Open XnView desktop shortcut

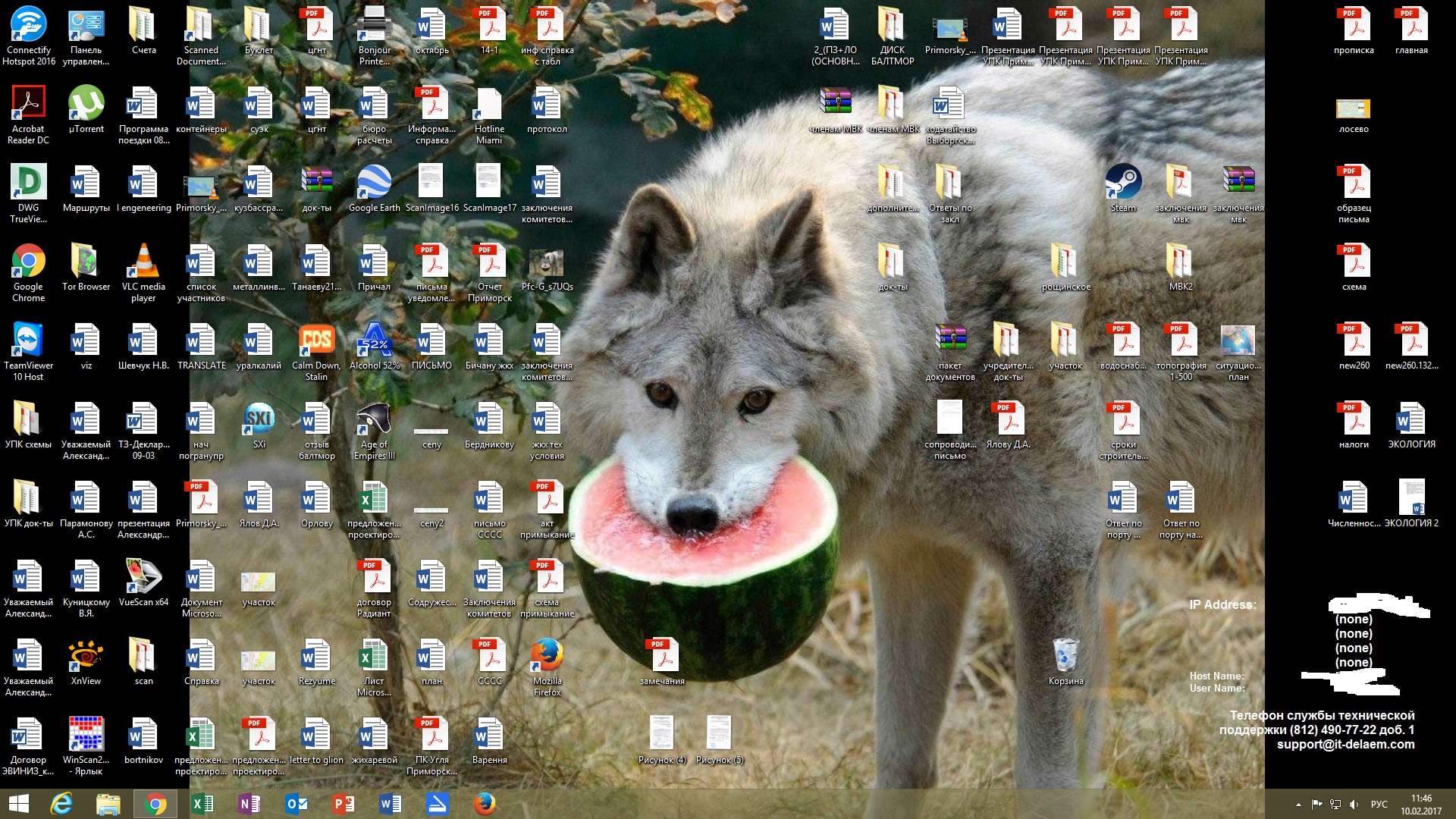pyautogui.click(x=86, y=657)
